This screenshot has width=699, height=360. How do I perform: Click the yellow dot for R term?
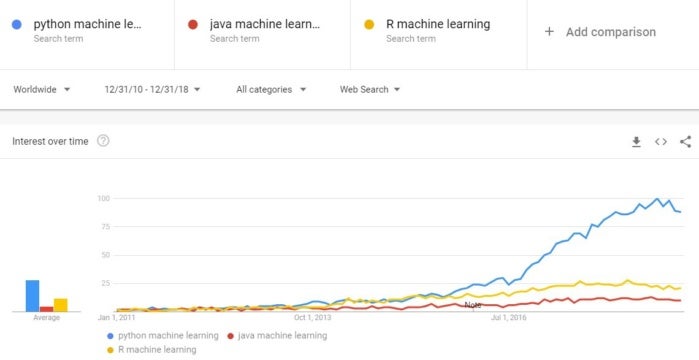(x=369, y=25)
